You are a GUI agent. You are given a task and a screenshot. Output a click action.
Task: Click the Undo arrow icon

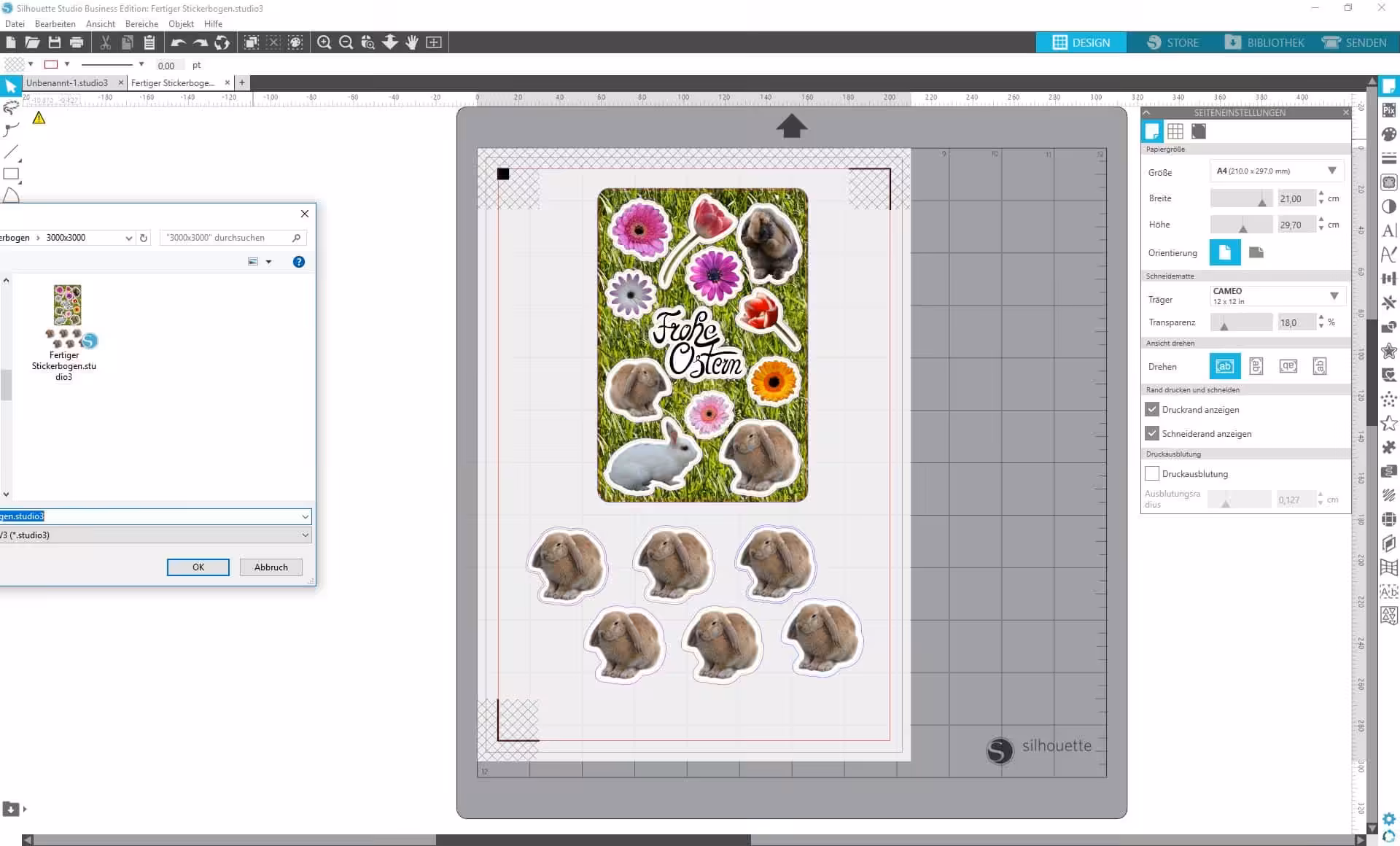pos(178,42)
